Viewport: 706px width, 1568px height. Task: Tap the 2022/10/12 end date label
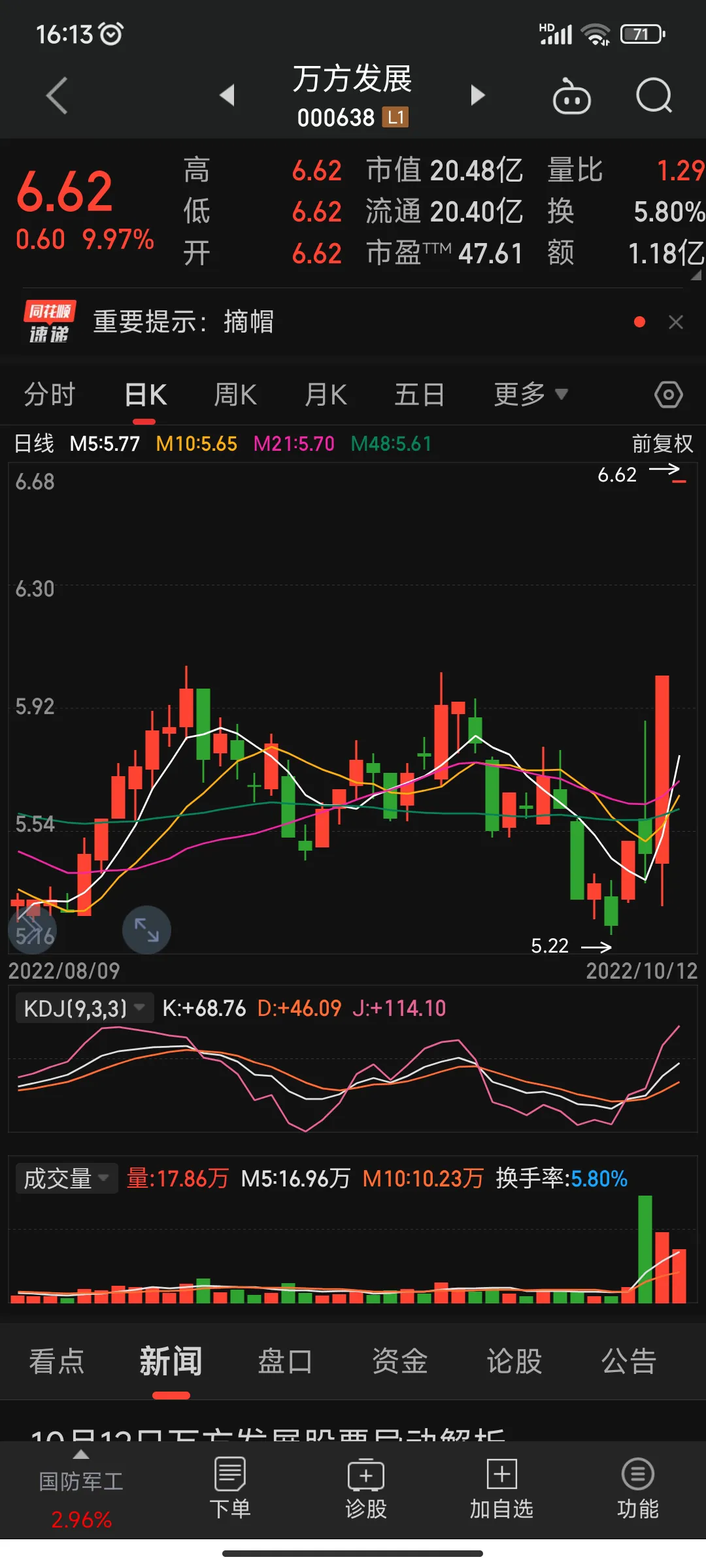point(642,971)
